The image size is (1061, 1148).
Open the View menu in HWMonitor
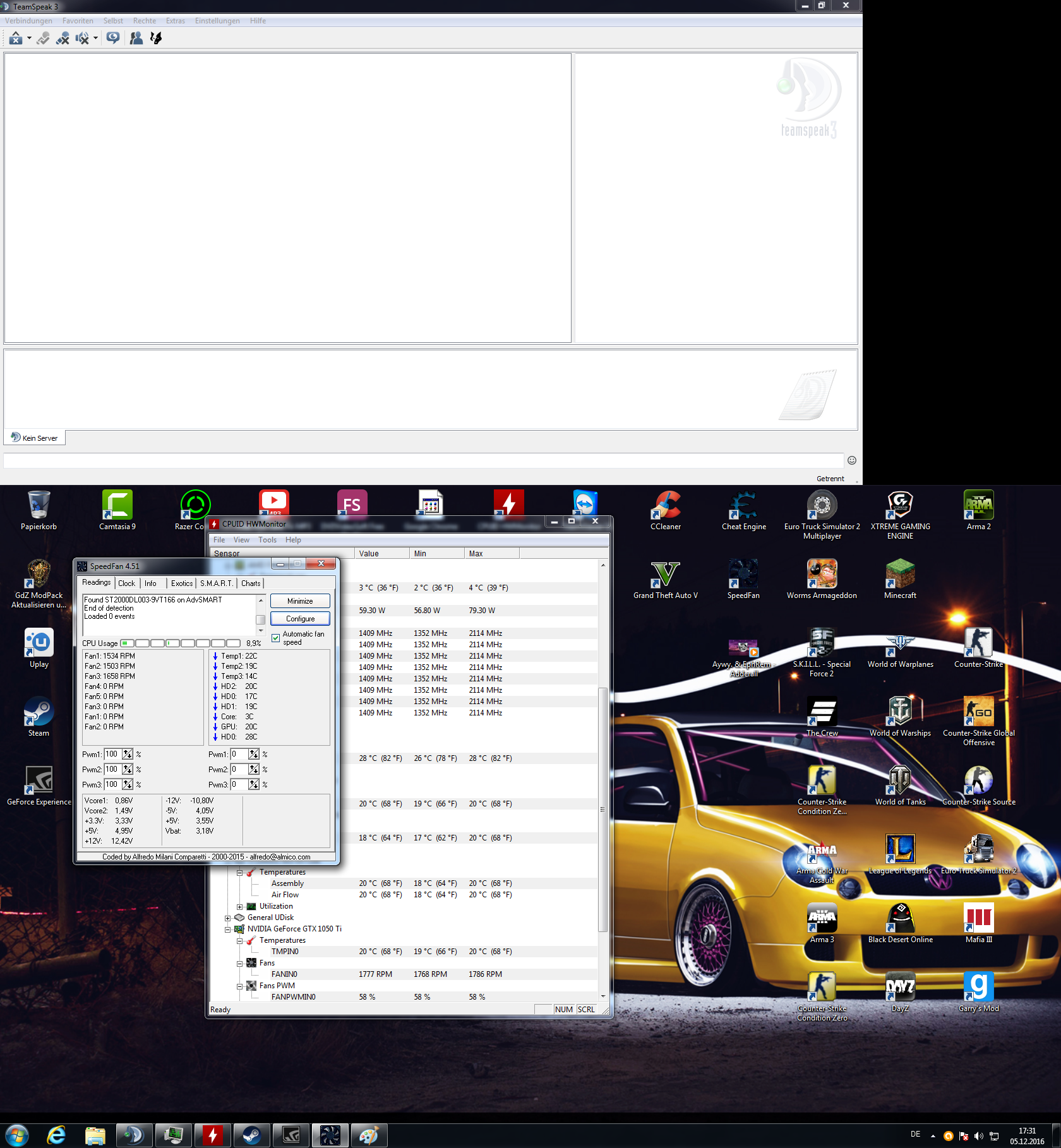pos(241,540)
